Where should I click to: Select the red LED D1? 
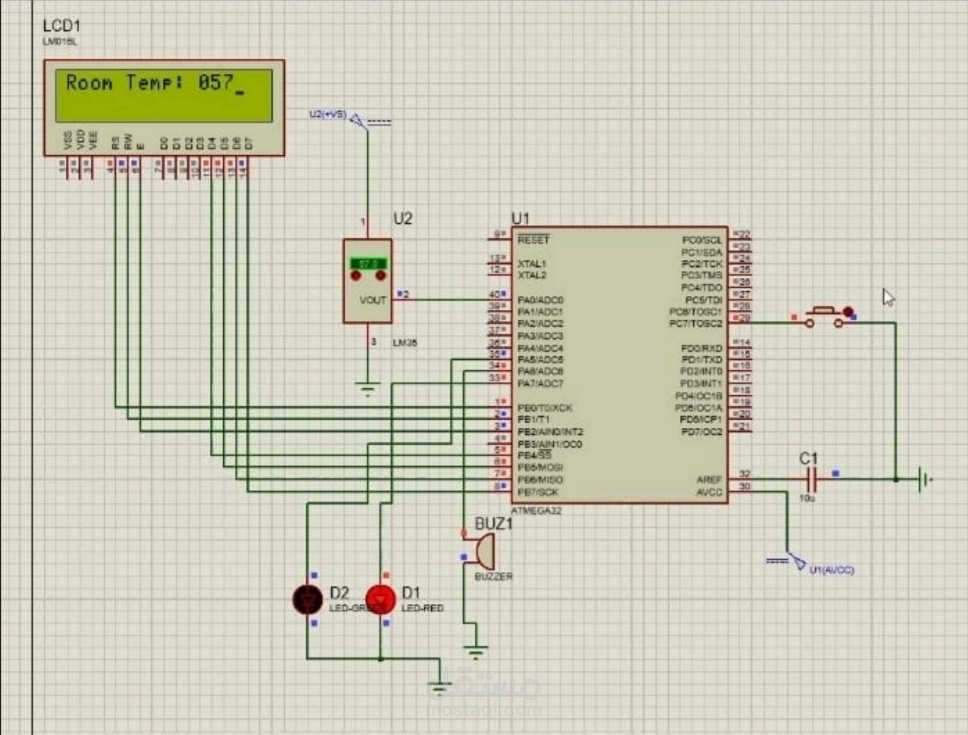pyautogui.click(x=381, y=599)
